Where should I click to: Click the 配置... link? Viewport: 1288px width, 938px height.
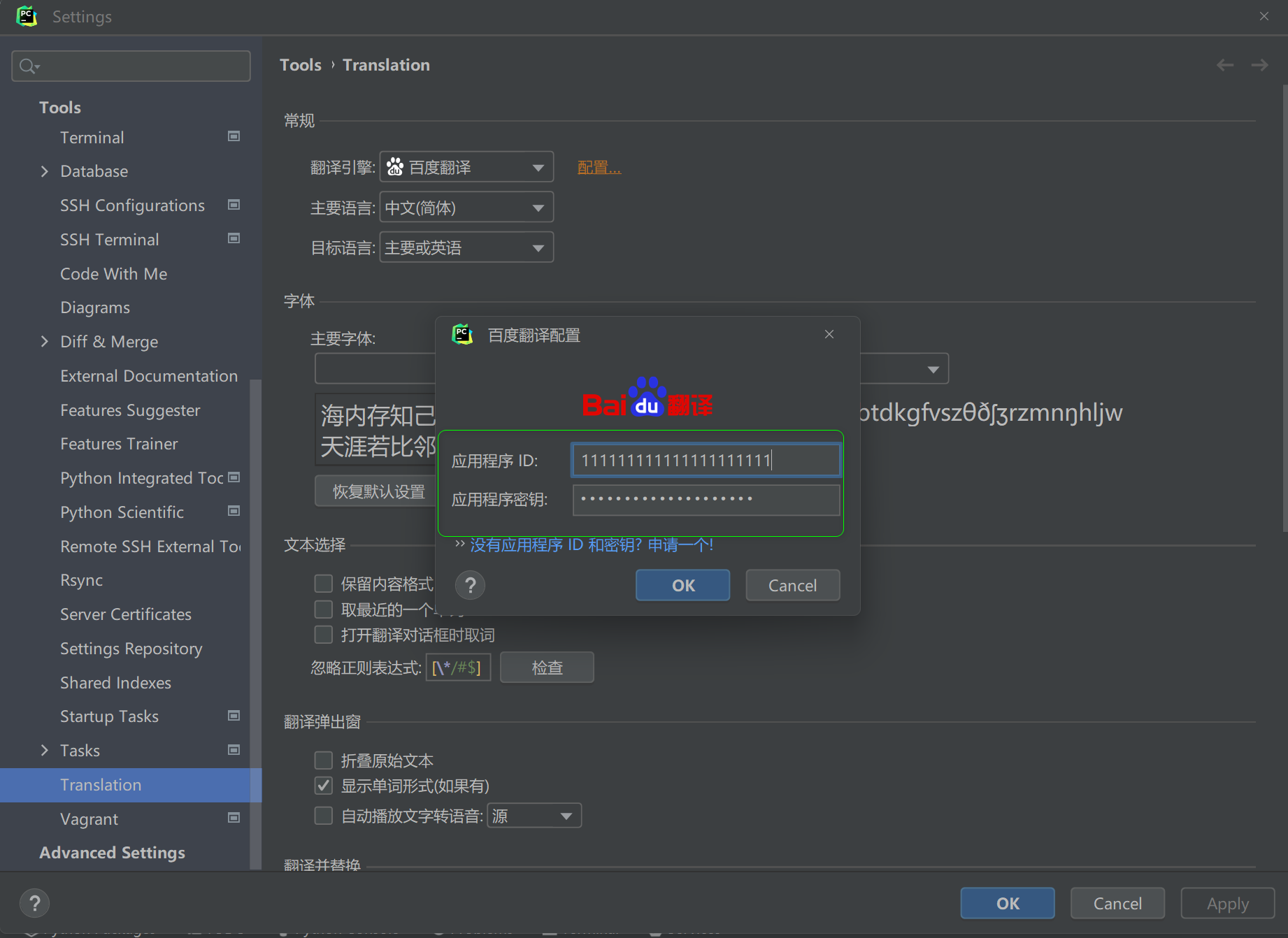tap(599, 167)
